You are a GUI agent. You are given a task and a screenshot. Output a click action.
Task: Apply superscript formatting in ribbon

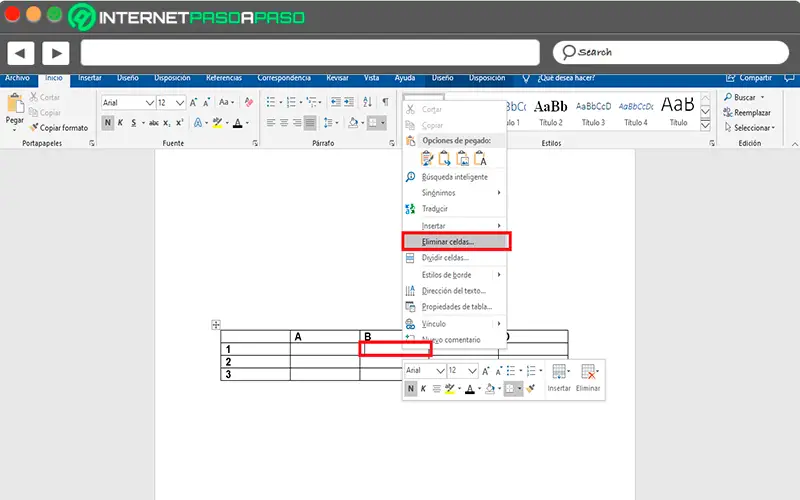tap(180, 123)
